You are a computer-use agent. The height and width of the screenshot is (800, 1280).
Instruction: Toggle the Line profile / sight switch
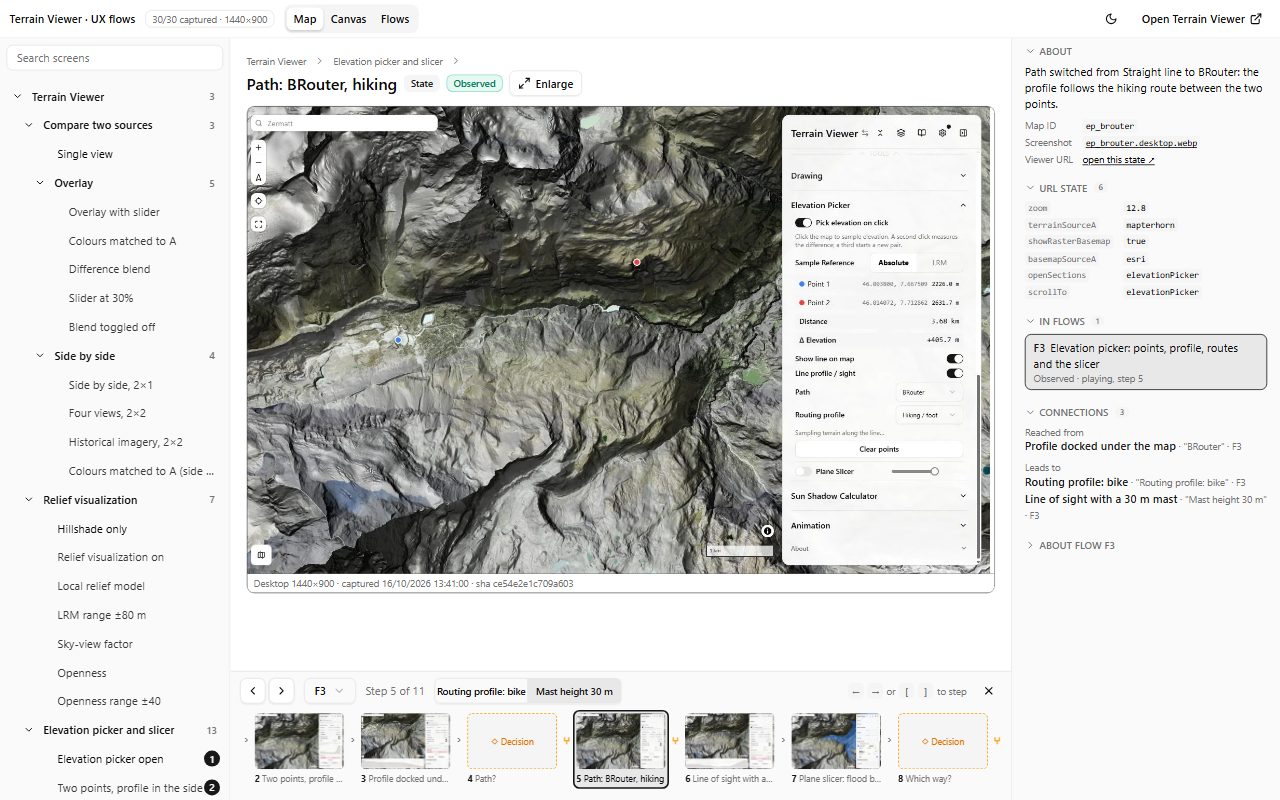click(x=955, y=373)
